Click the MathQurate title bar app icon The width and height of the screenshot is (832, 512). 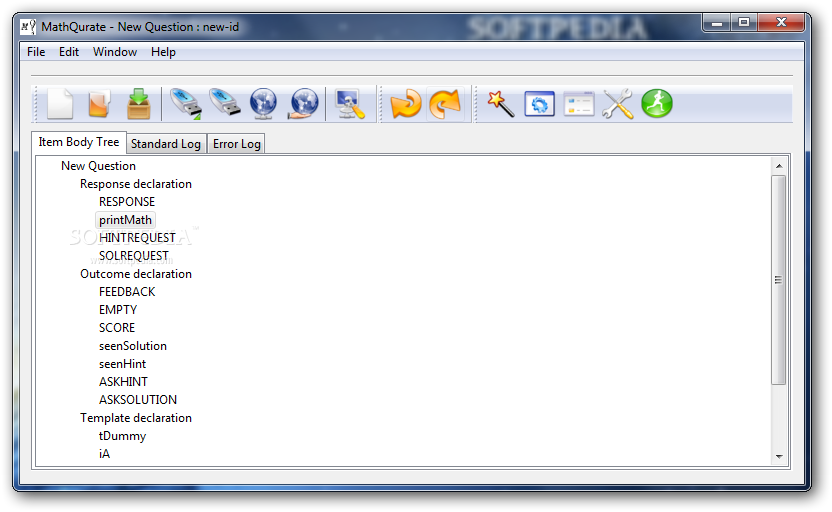click(x=28, y=27)
